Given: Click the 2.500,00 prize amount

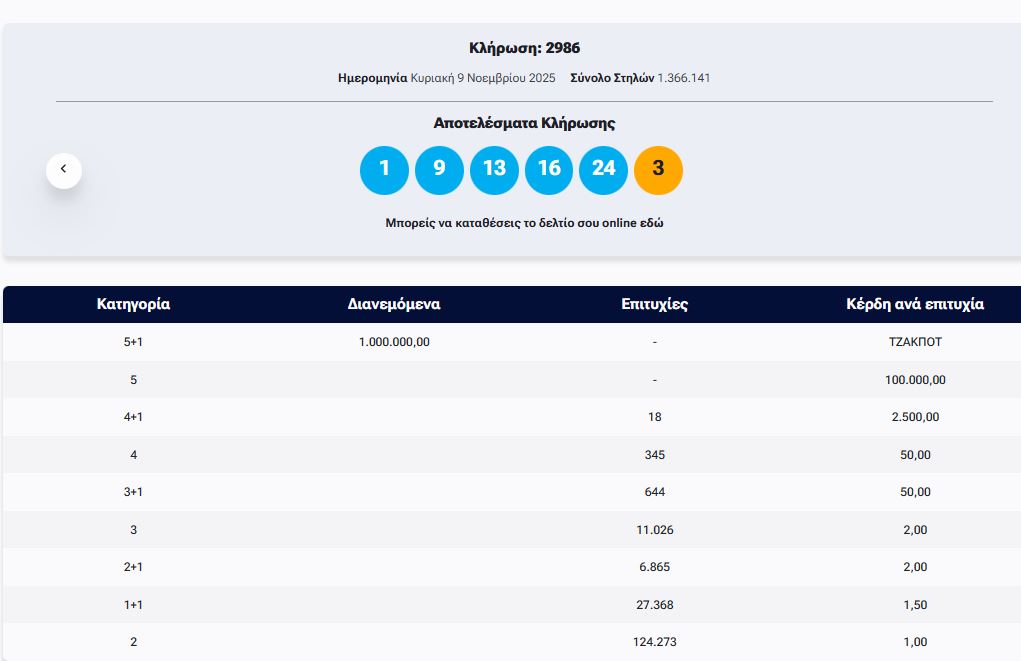Looking at the screenshot, I should tap(915, 417).
